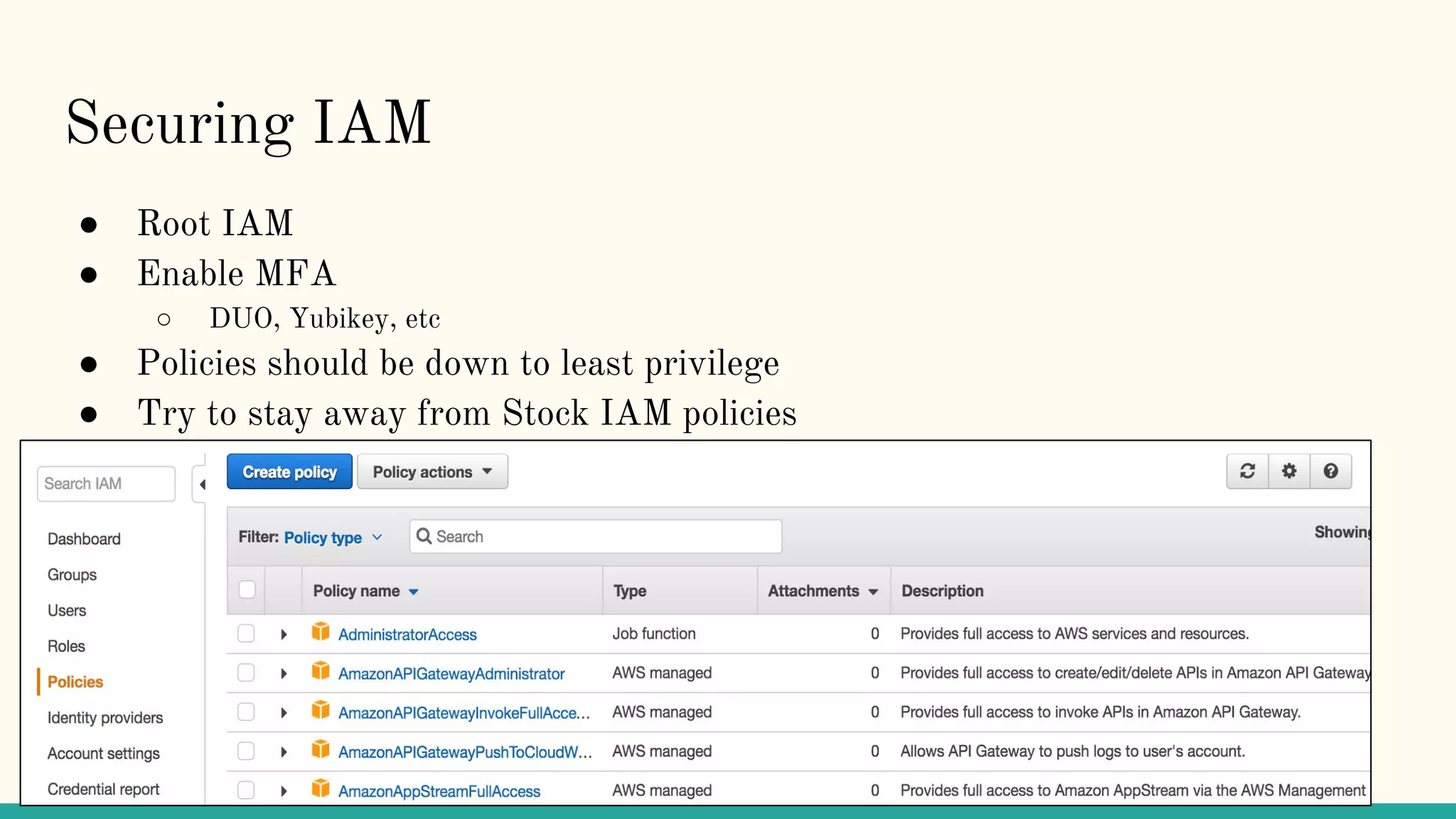
Task: Open the Policy actions dropdown
Action: [x=432, y=472]
